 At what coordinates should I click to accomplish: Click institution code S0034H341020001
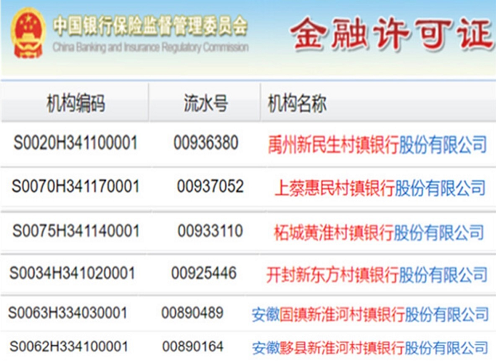72,273
